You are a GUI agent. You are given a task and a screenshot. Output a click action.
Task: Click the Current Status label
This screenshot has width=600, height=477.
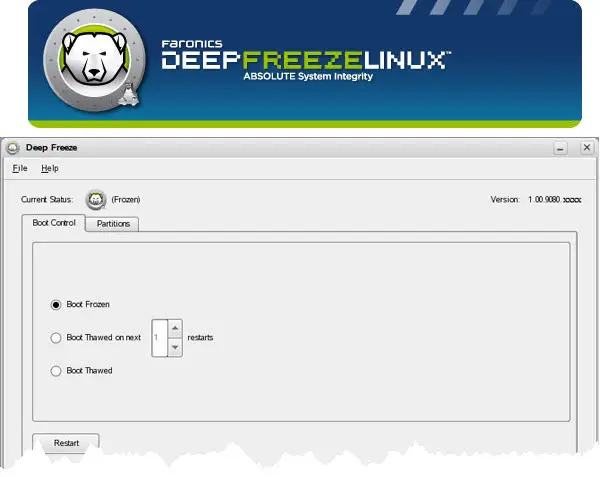[x=47, y=200]
